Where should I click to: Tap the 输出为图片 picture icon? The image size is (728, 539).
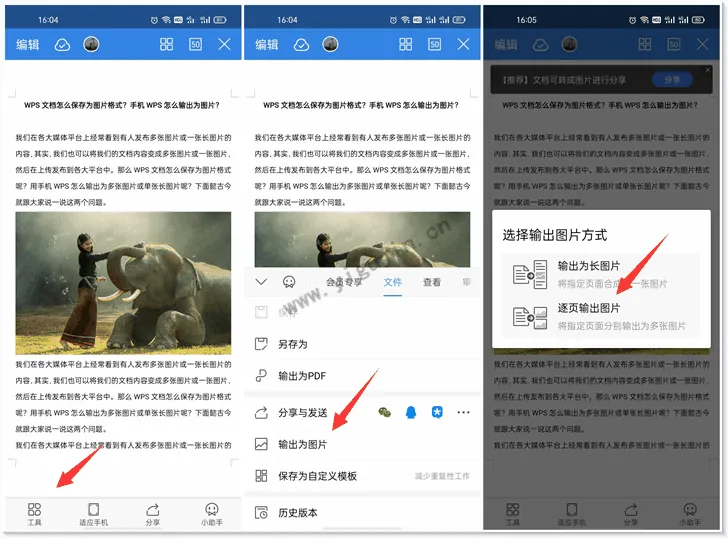click(261, 444)
